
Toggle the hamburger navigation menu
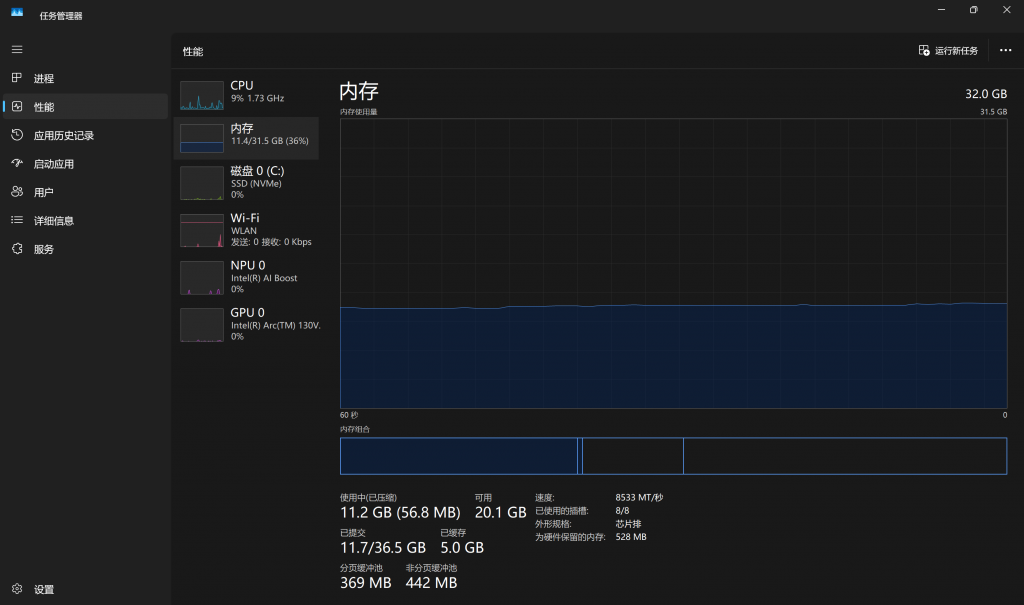click(x=17, y=49)
